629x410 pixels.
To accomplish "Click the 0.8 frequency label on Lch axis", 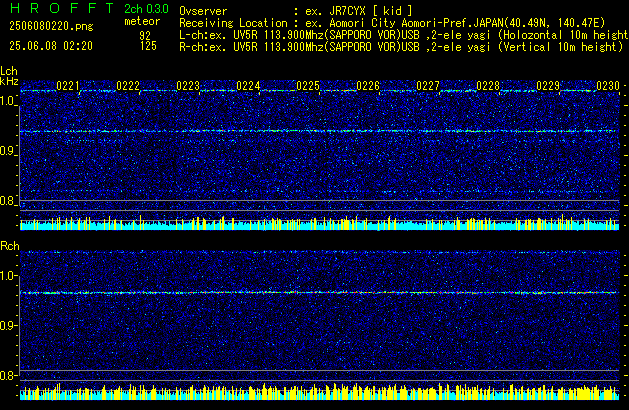I will pyautogui.click(x=8, y=201).
